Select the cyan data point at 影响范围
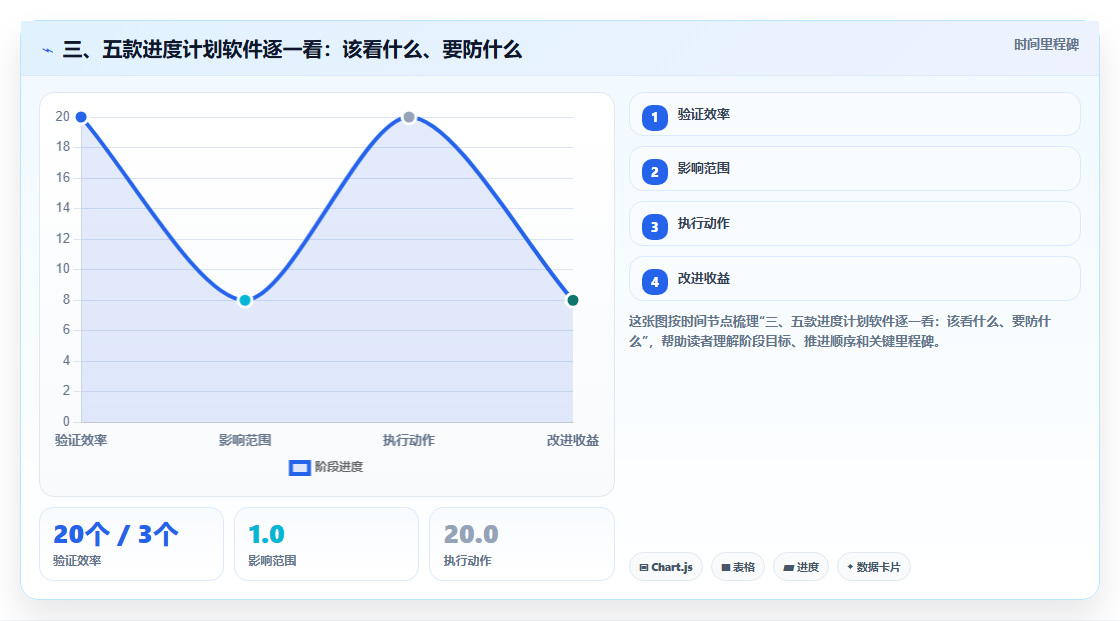1120x621 pixels. coord(245,300)
